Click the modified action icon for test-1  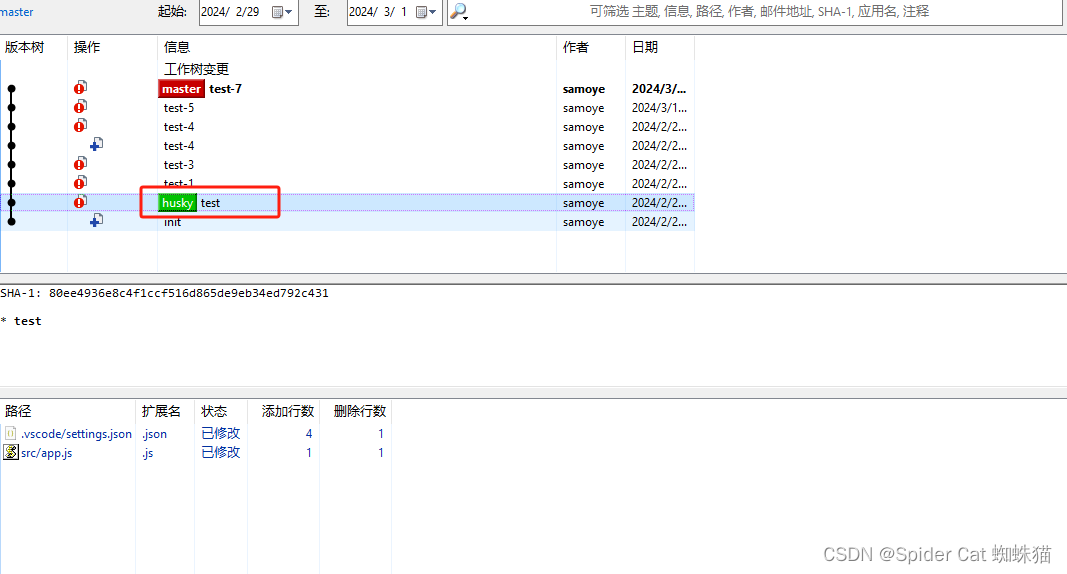point(80,182)
